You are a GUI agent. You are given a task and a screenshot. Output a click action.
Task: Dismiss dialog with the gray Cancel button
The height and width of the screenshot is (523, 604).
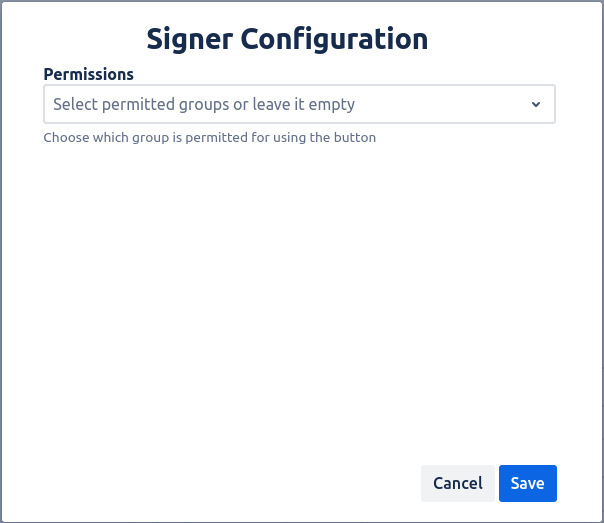click(x=457, y=483)
